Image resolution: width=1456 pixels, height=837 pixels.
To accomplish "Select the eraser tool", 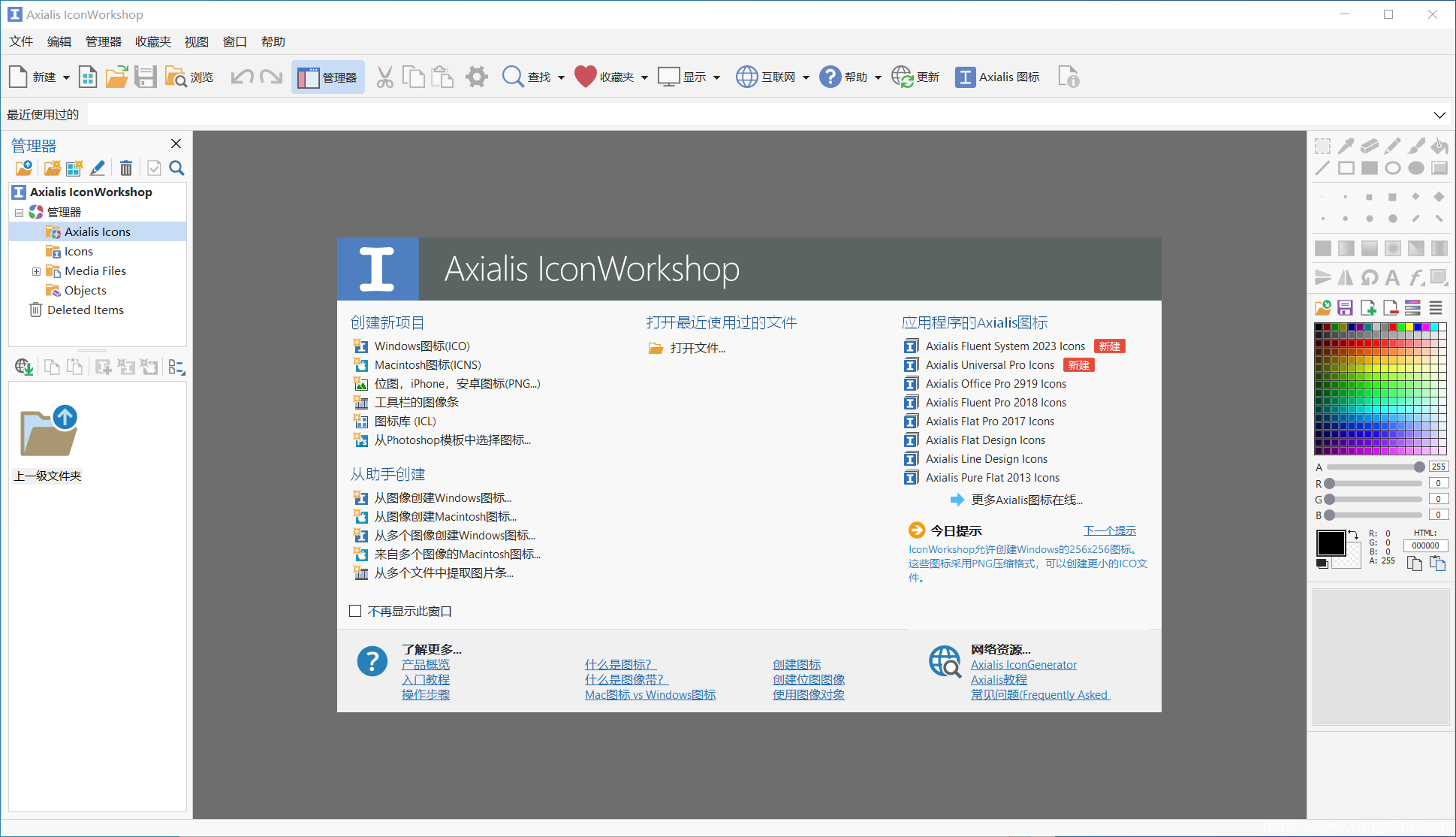I will [x=1369, y=146].
